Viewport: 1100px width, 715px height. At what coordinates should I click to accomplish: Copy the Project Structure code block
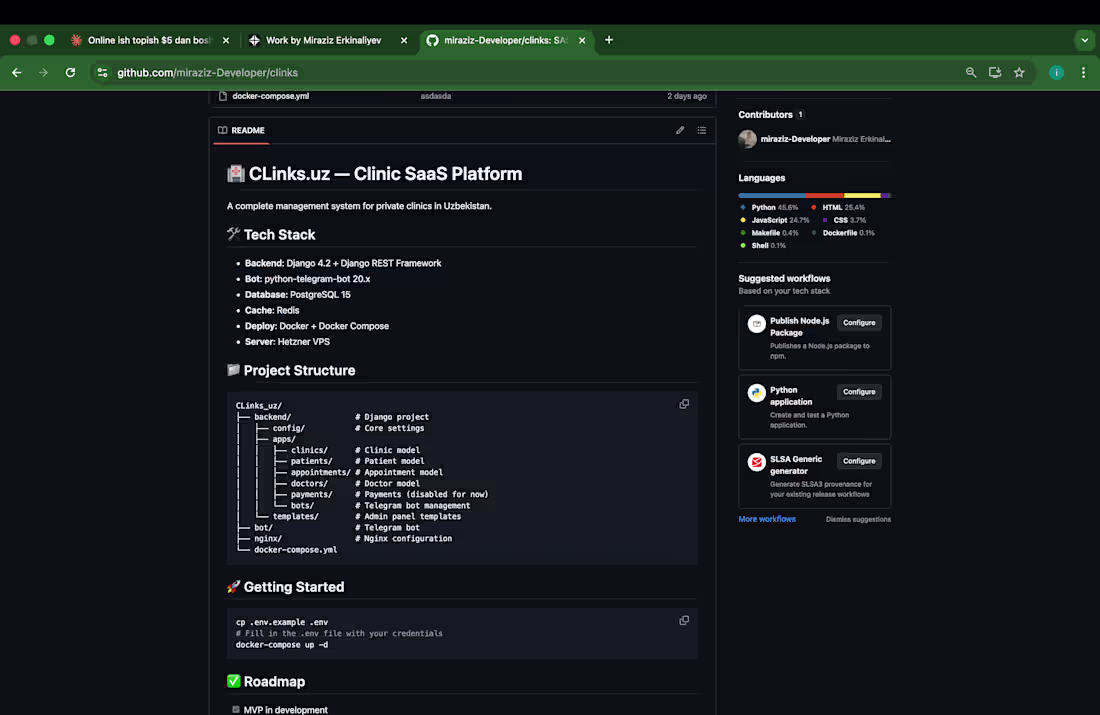pyautogui.click(x=684, y=404)
